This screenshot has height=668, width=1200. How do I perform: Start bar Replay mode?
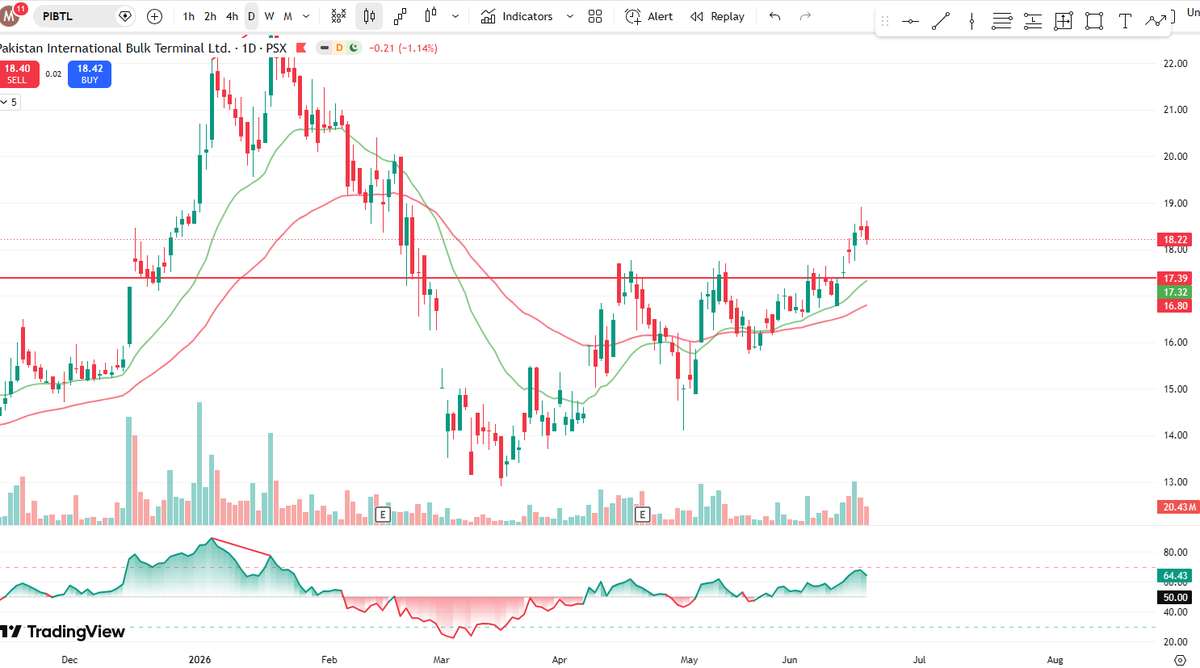pyautogui.click(x=716, y=16)
